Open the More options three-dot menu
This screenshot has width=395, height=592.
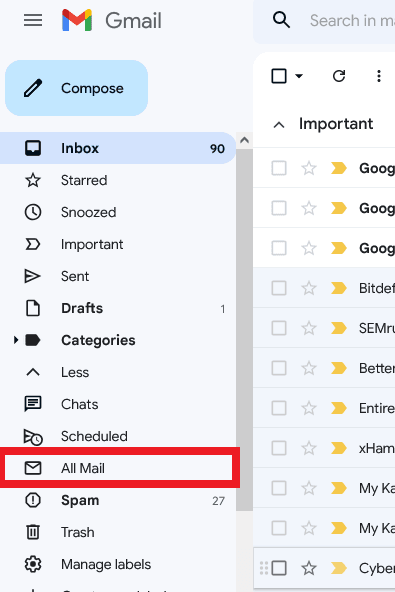click(379, 76)
